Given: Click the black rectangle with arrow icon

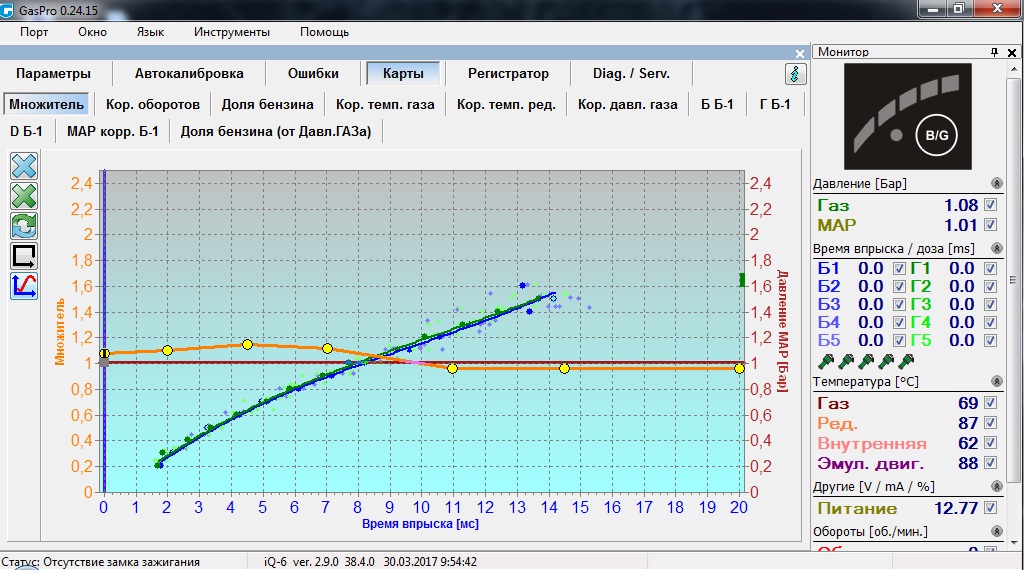Looking at the screenshot, I should 24,256.
